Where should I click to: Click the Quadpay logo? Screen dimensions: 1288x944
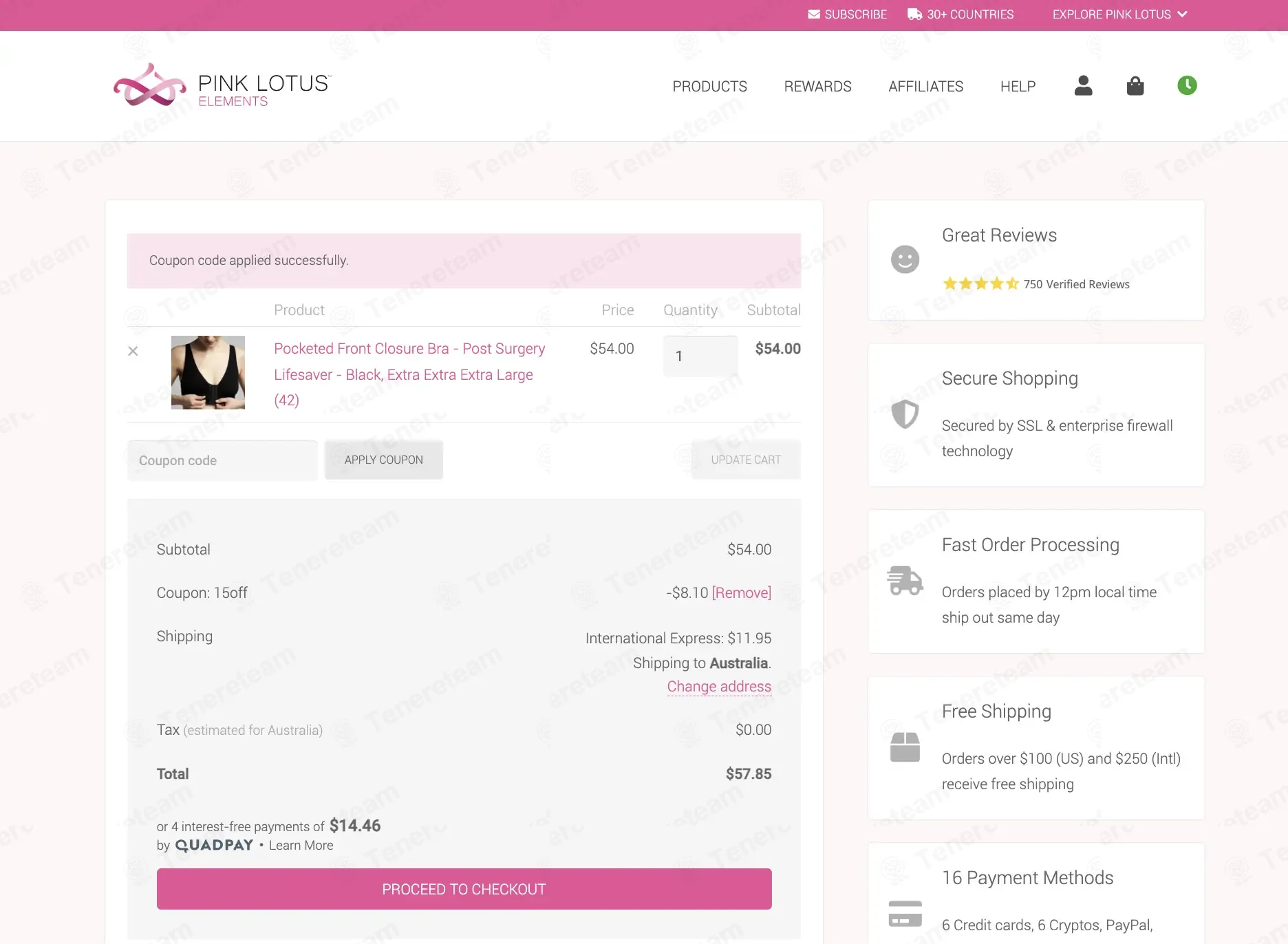pyautogui.click(x=214, y=846)
